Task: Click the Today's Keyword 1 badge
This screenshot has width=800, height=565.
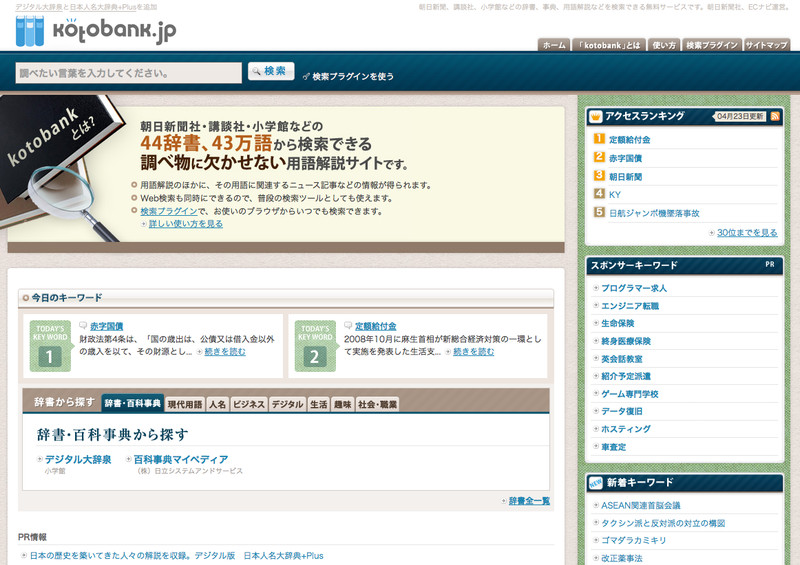Action: tap(50, 346)
